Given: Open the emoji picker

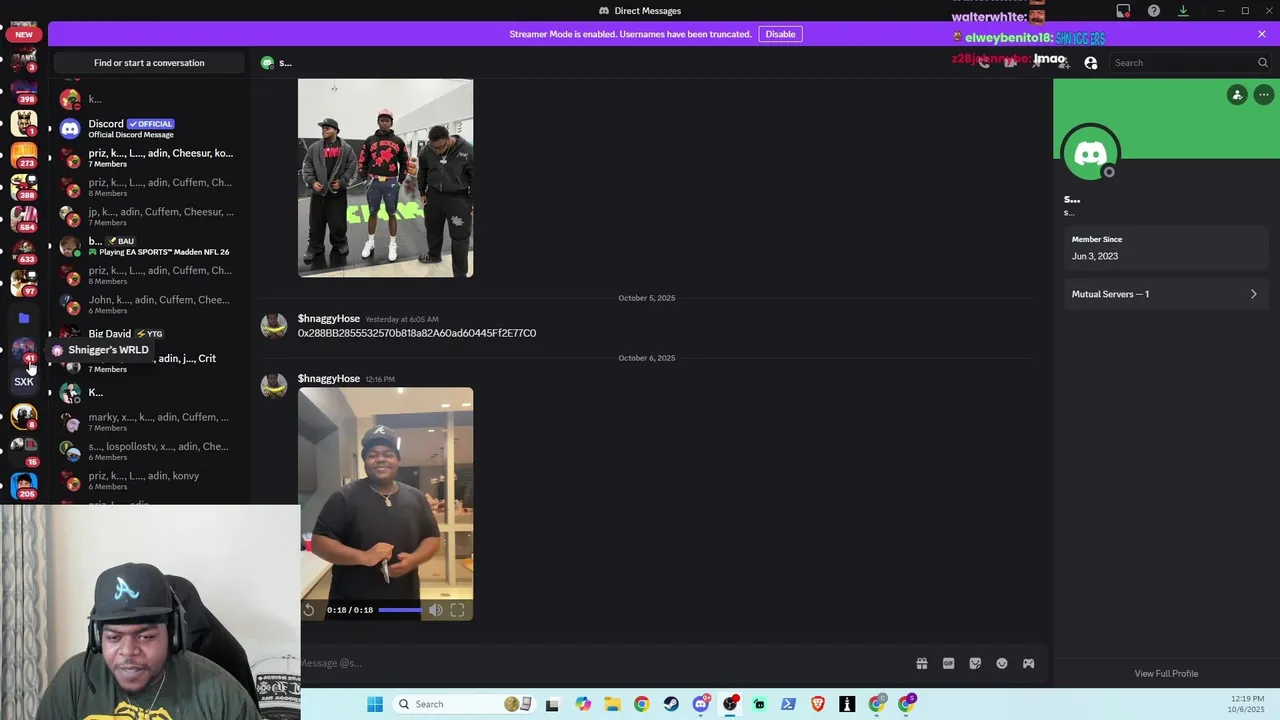Looking at the screenshot, I should point(1002,663).
